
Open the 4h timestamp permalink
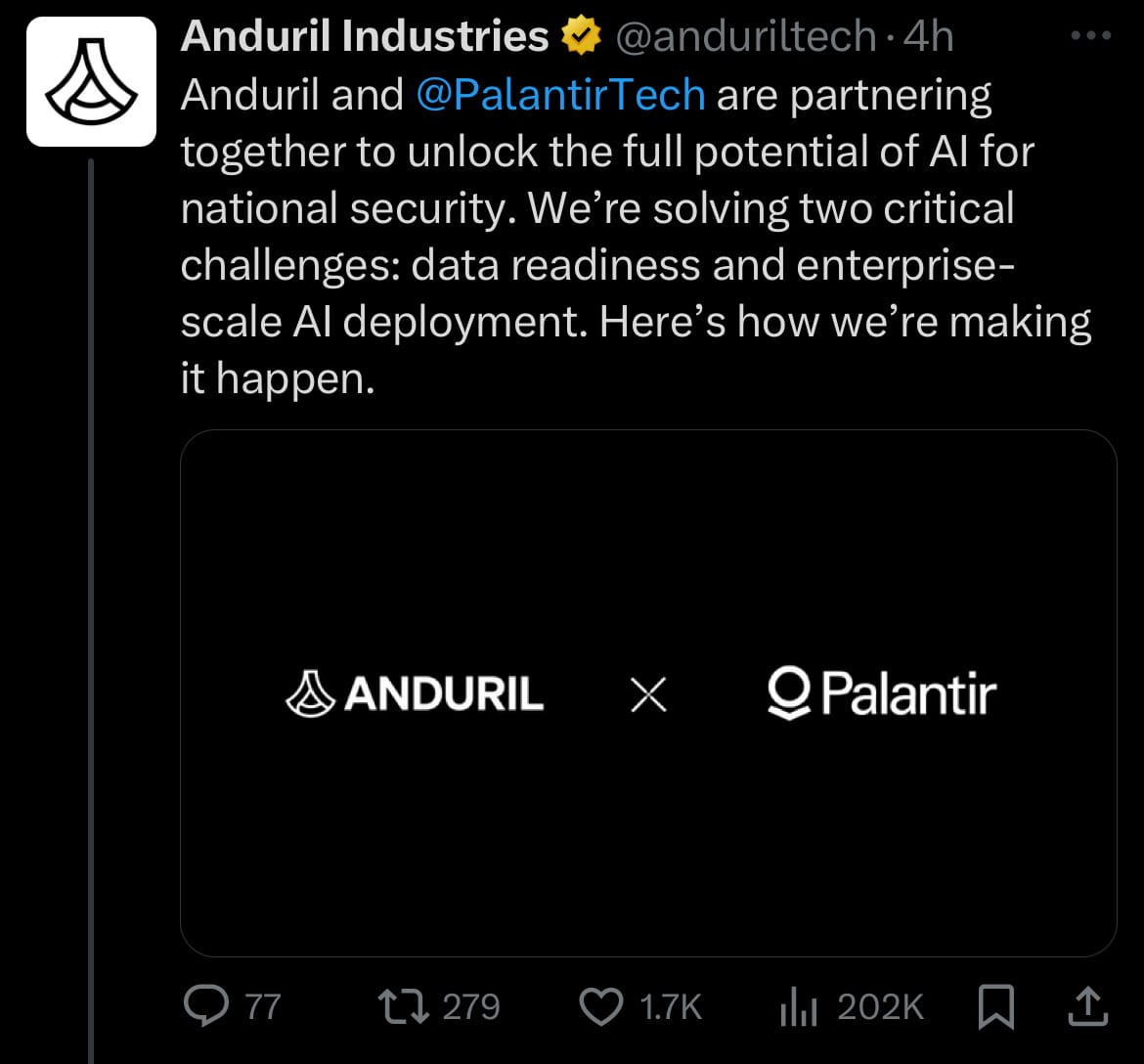coord(928,36)
